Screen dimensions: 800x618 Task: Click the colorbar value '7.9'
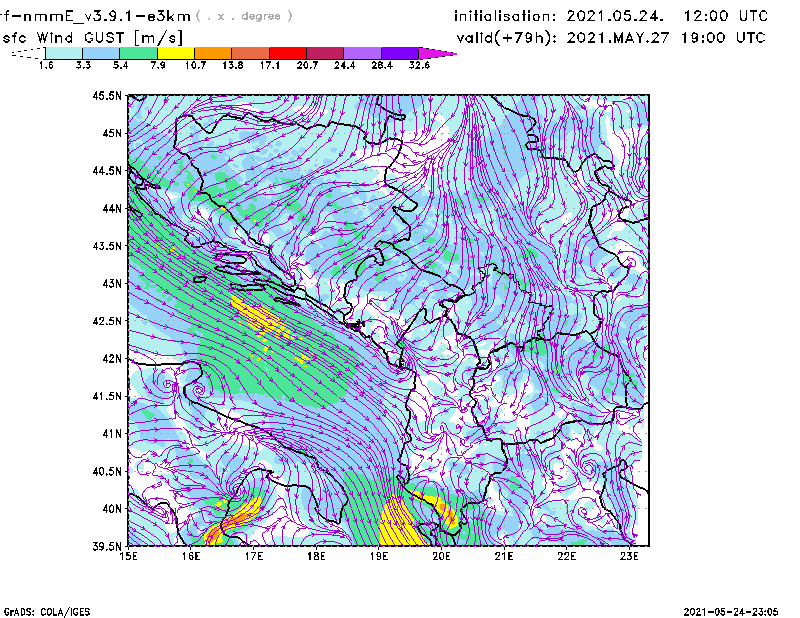[158, 65]
